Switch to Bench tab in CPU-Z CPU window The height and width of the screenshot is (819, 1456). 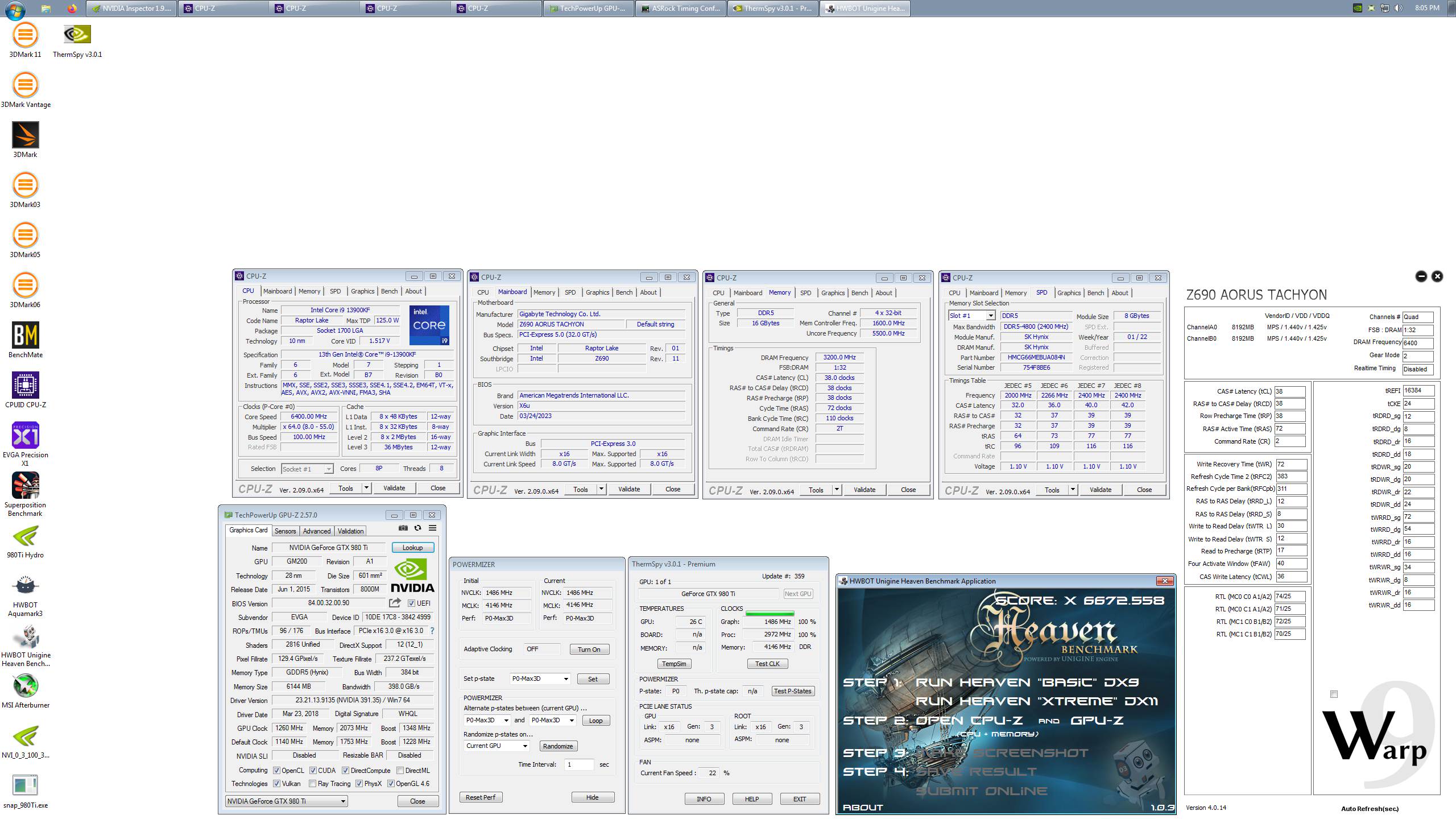click(389, 291)
